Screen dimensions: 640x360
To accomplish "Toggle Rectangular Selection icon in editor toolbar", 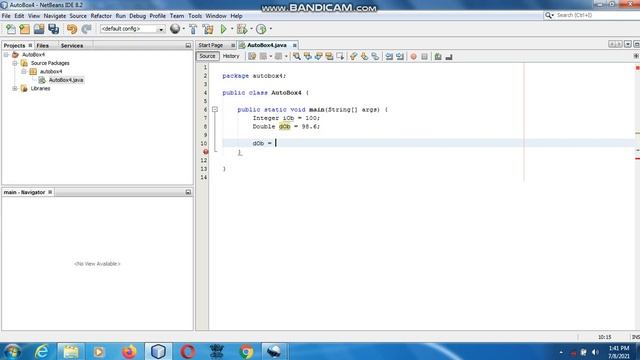I will [x=340, y=57].
